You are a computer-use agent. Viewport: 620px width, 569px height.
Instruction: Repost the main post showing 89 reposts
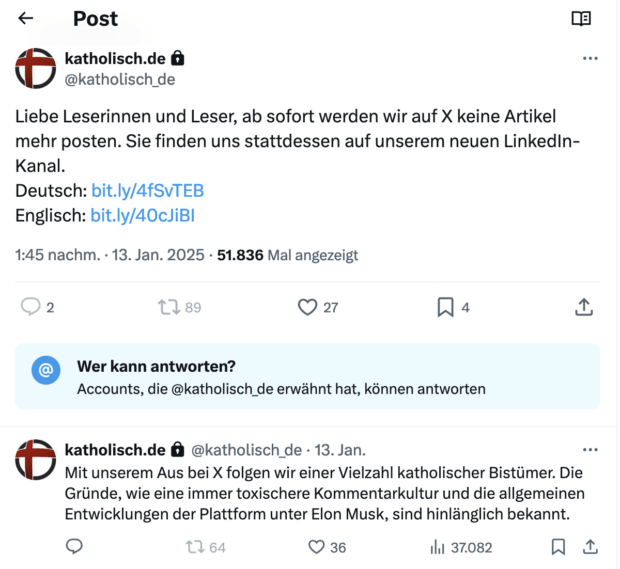(x=169, y=308)
